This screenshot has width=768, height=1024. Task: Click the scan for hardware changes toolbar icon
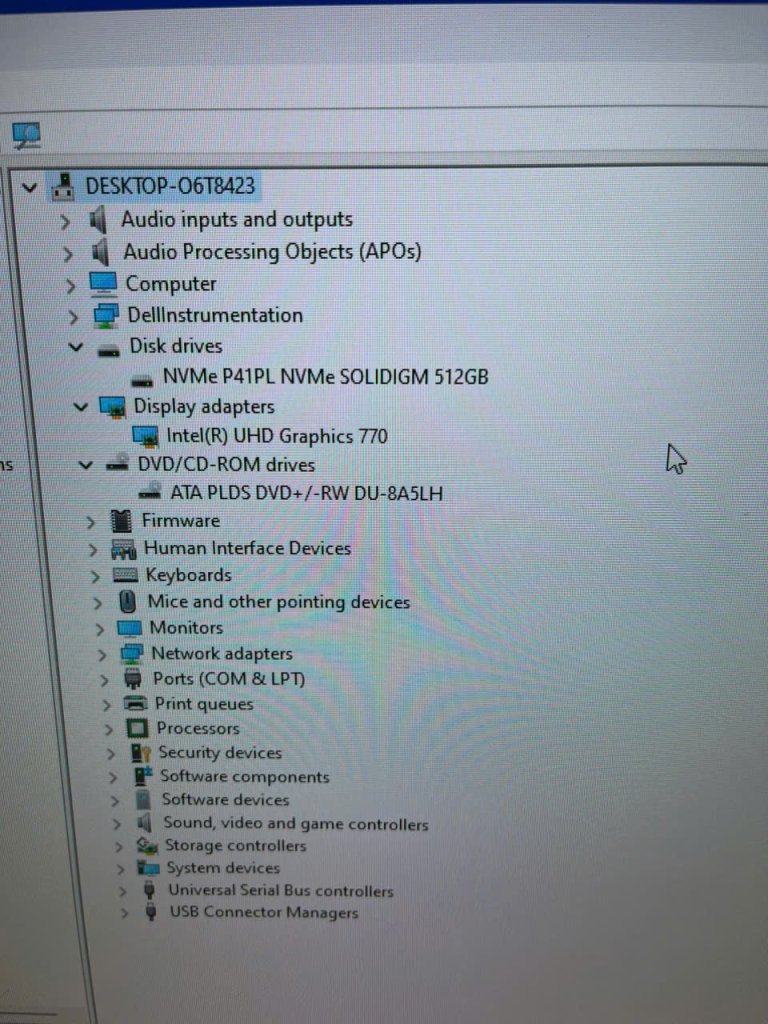[26, 135]
